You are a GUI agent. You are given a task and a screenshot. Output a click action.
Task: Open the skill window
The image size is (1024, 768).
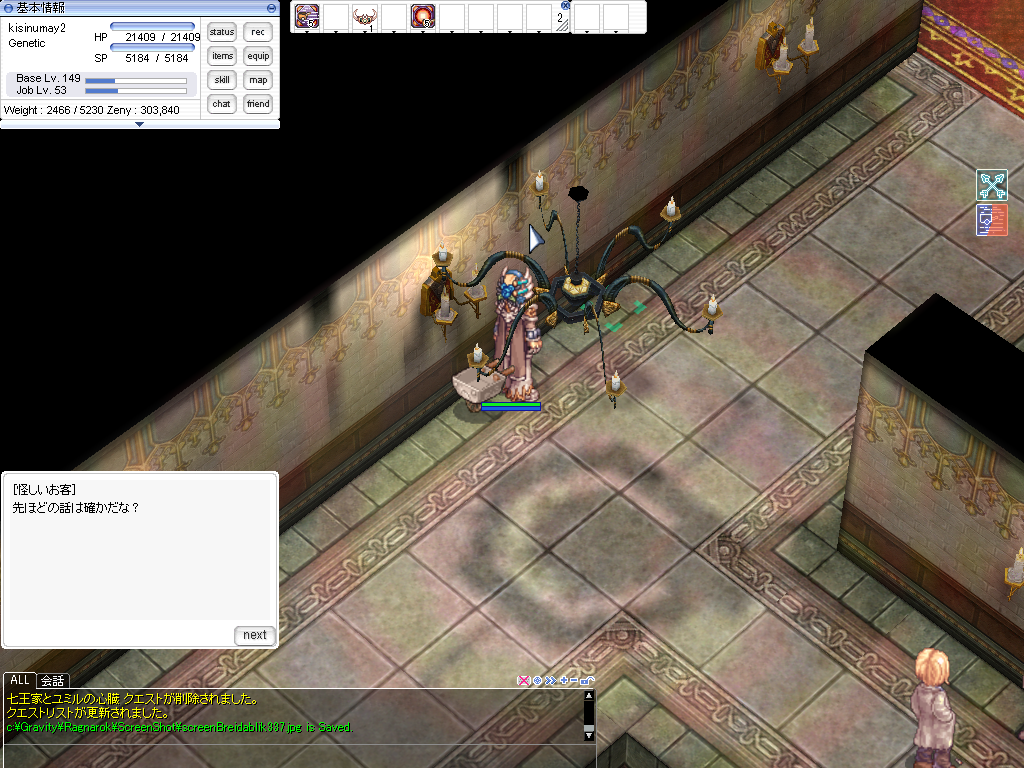221,80
